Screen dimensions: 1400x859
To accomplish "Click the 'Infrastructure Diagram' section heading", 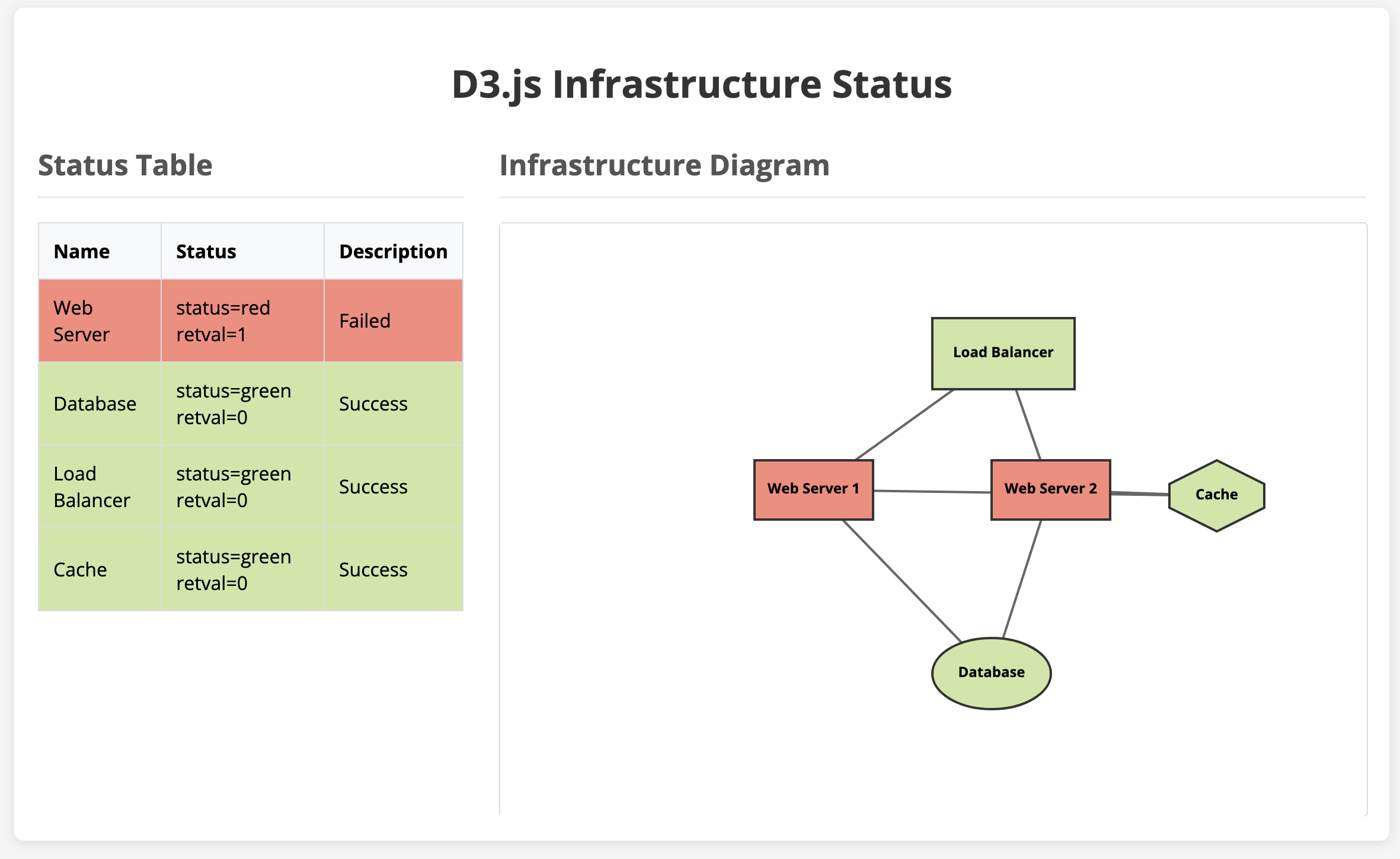I will coord(664,165).
